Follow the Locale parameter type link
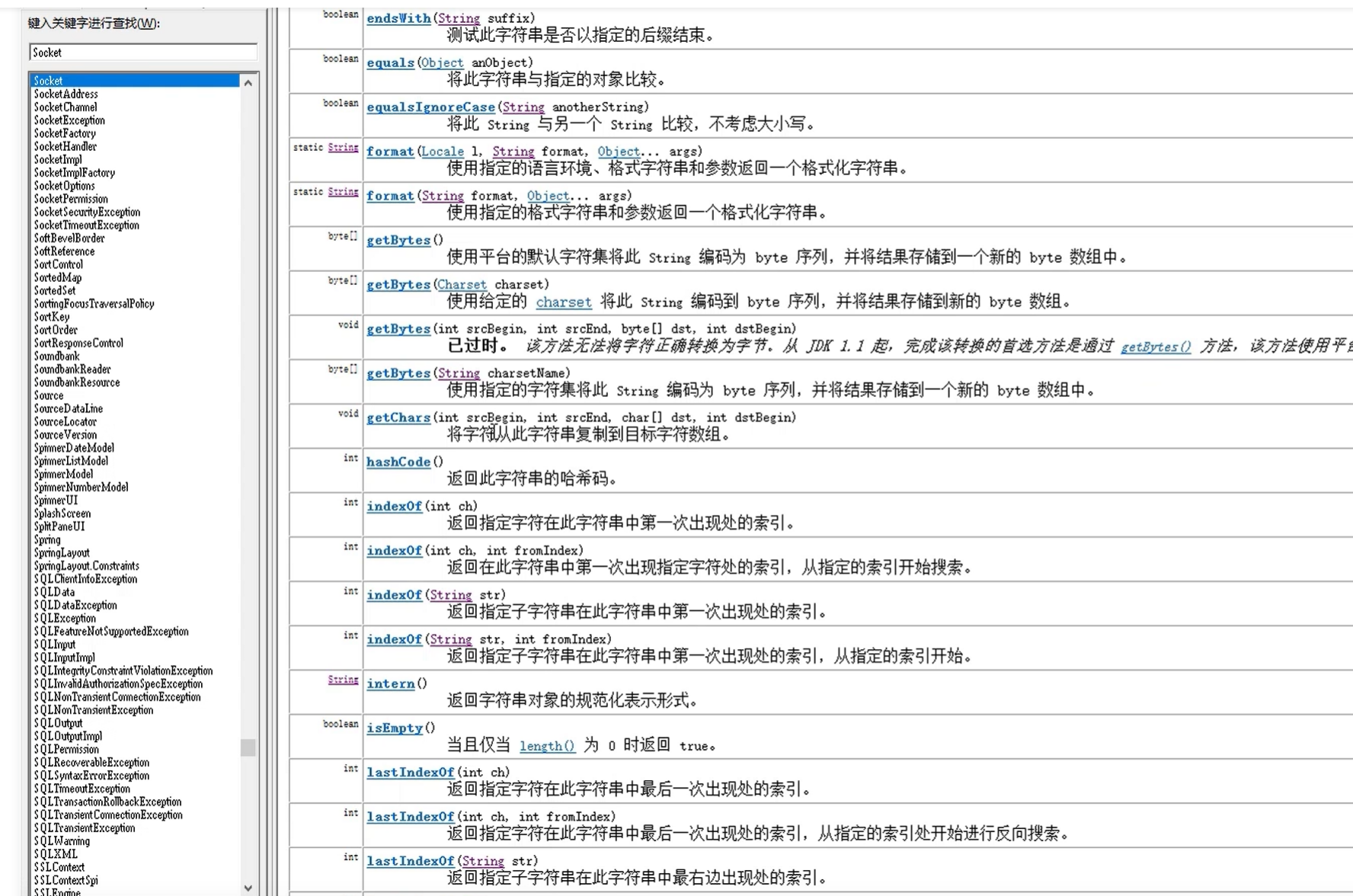The height and width of the screenshot is (896, 1353). click(443, 151)
